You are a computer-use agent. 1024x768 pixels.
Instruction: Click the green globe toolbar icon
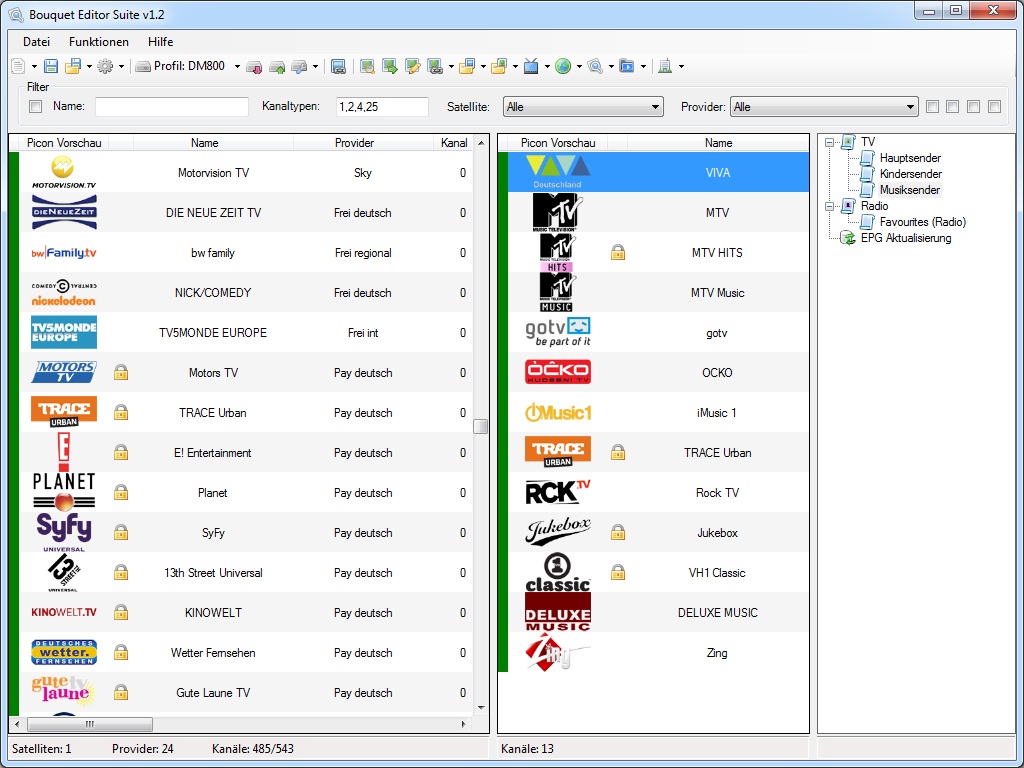(563, 66)
